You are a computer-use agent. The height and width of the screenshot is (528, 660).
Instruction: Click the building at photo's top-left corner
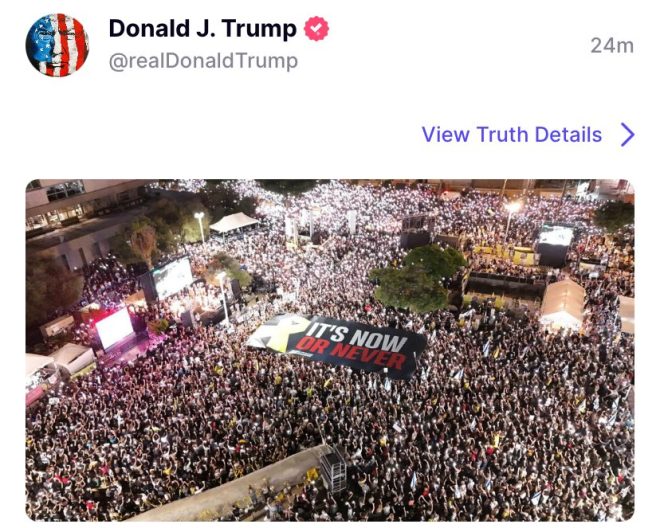coord(80,219)
